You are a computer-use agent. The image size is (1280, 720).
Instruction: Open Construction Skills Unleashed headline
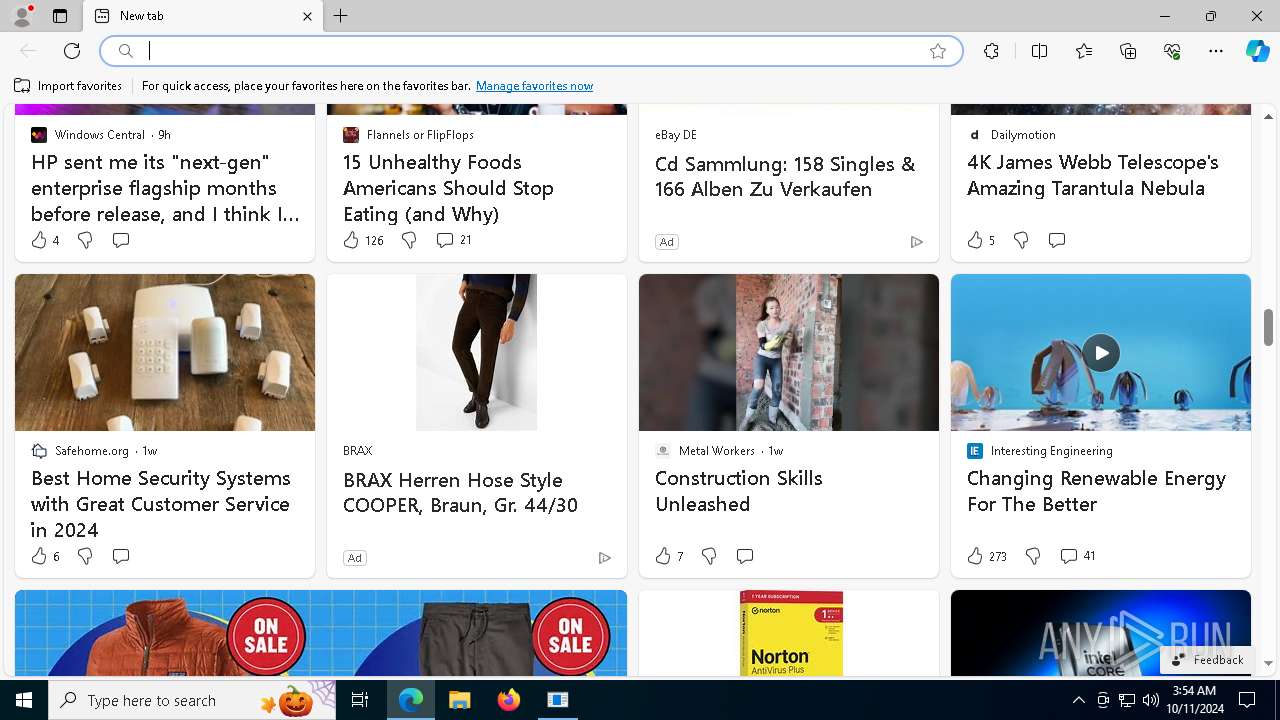pyautogui.click(x=739, y=491)
